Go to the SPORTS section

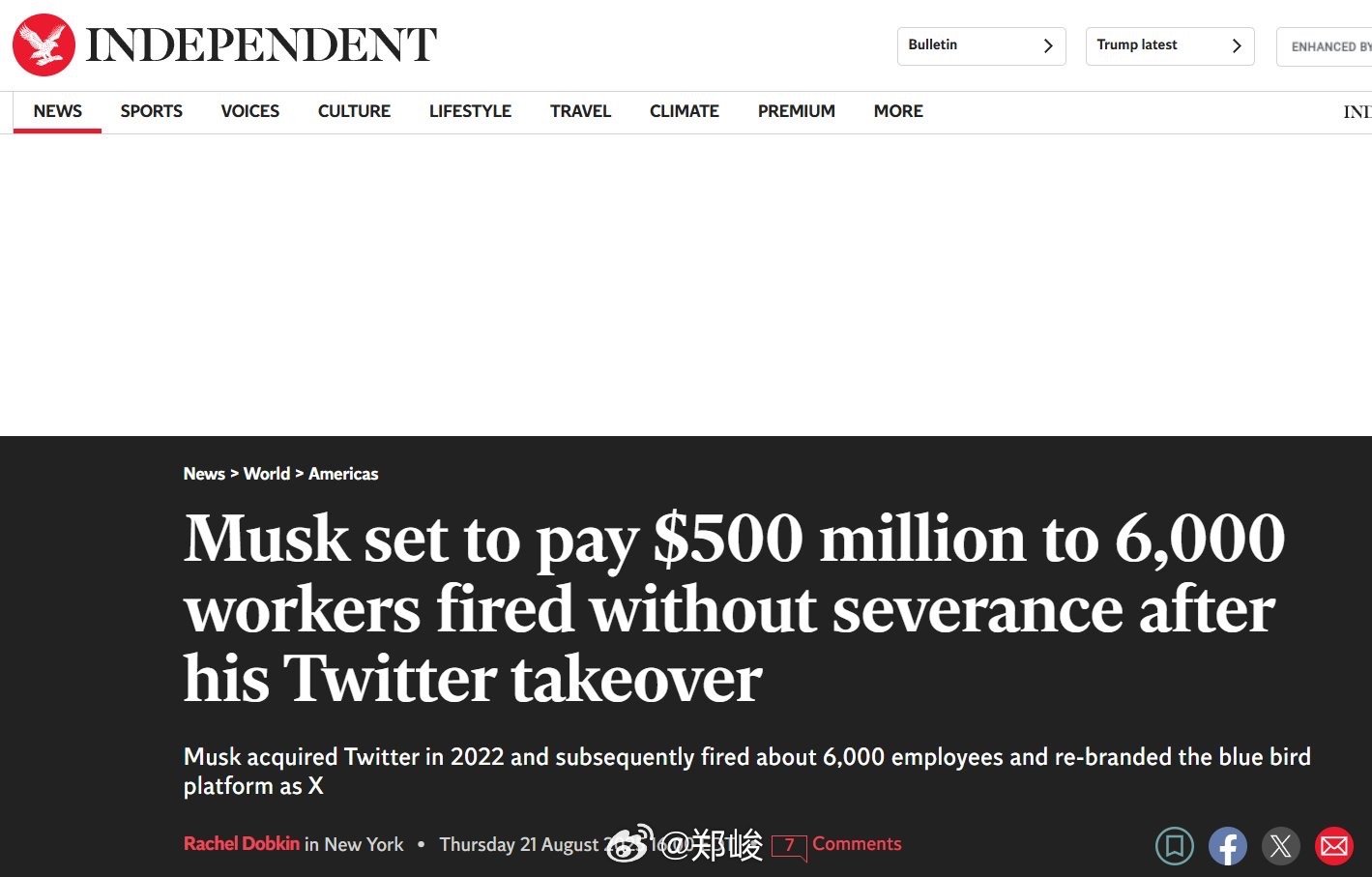[x=152, y=111]
